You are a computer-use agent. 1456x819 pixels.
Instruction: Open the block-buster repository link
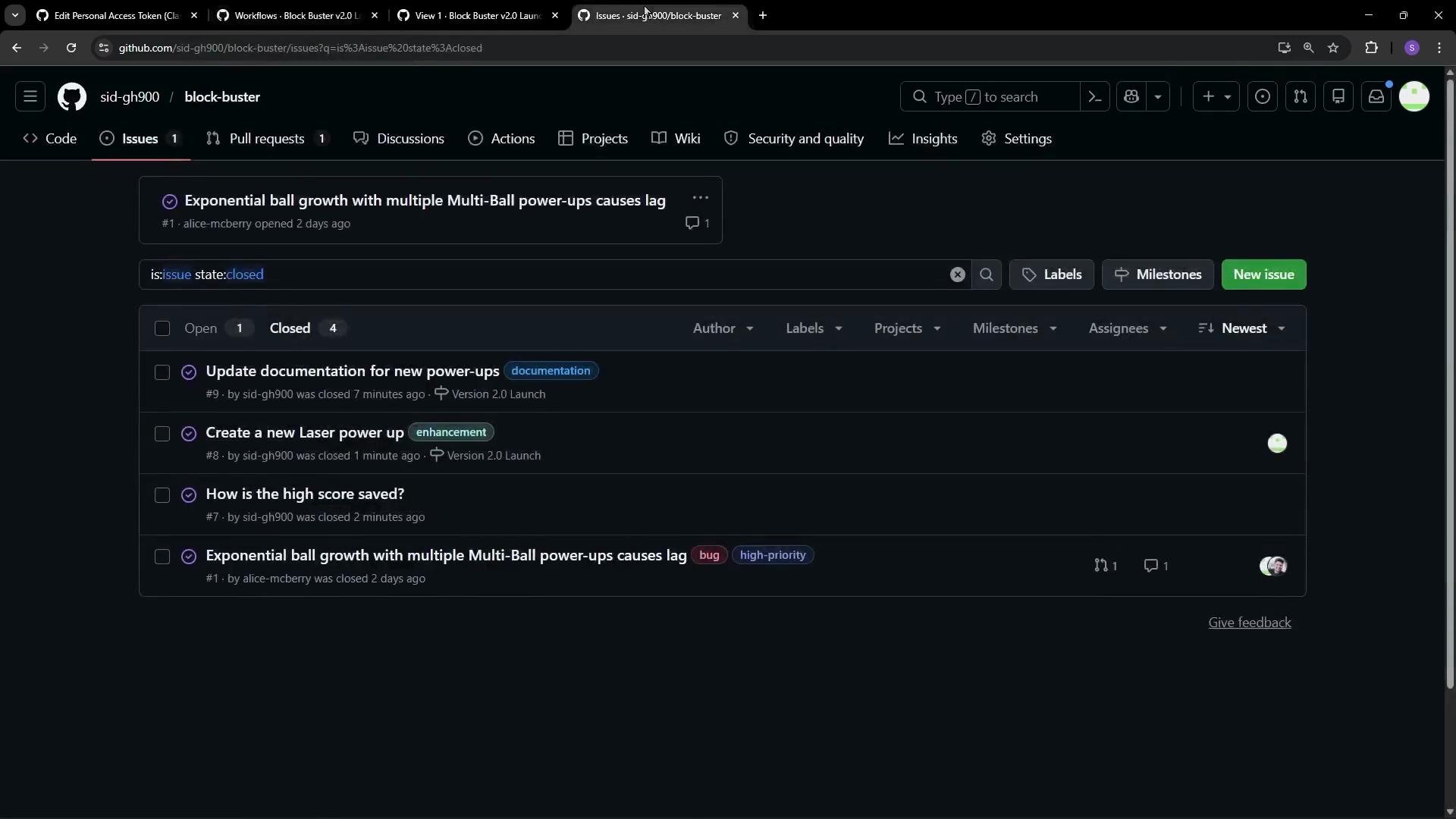point(222,97)
